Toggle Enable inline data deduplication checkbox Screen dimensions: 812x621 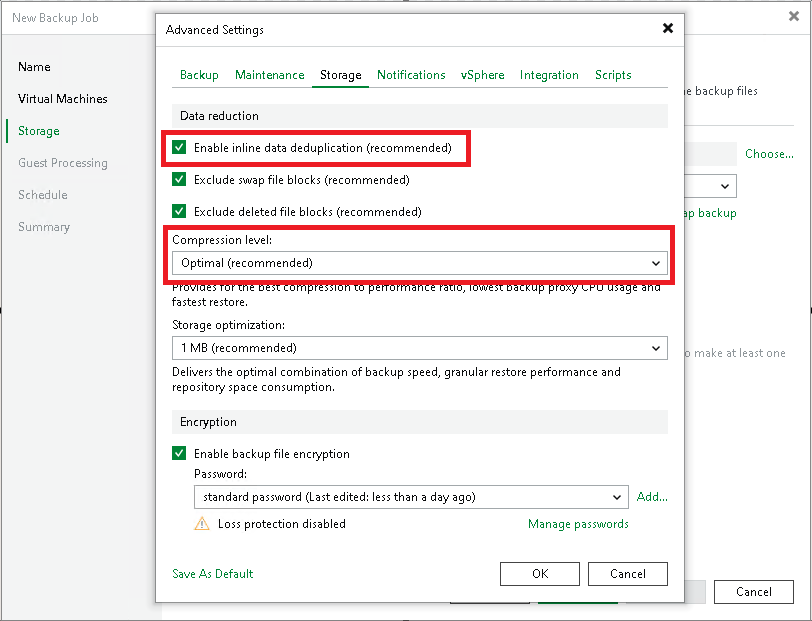(x=180, y=148)
